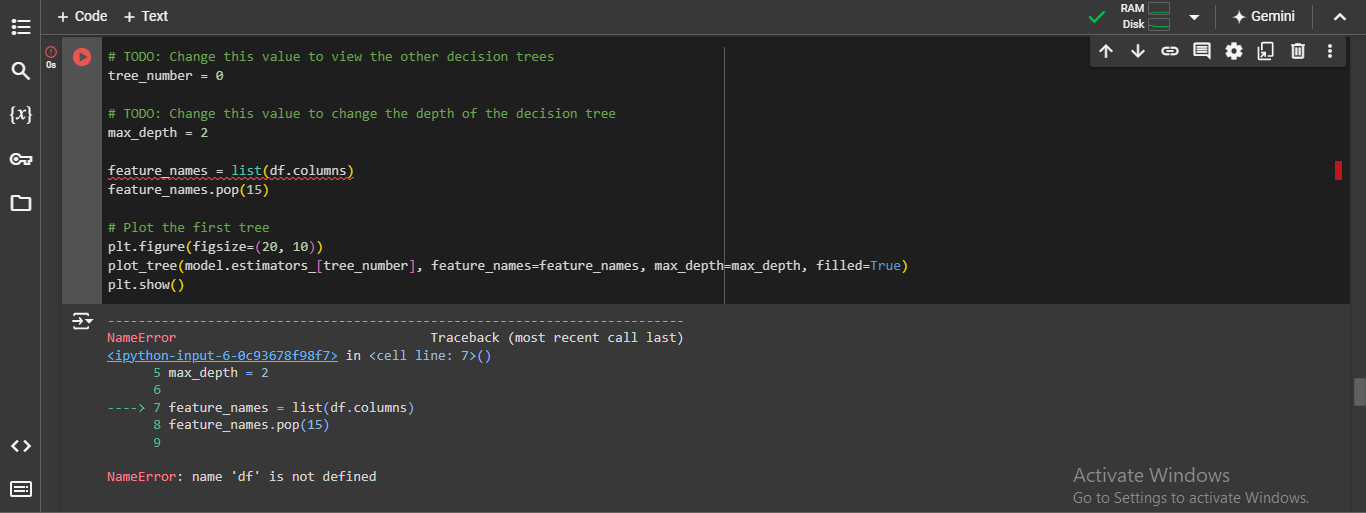Click the 'feature_names.pop(15)' code line

point(188,189)
